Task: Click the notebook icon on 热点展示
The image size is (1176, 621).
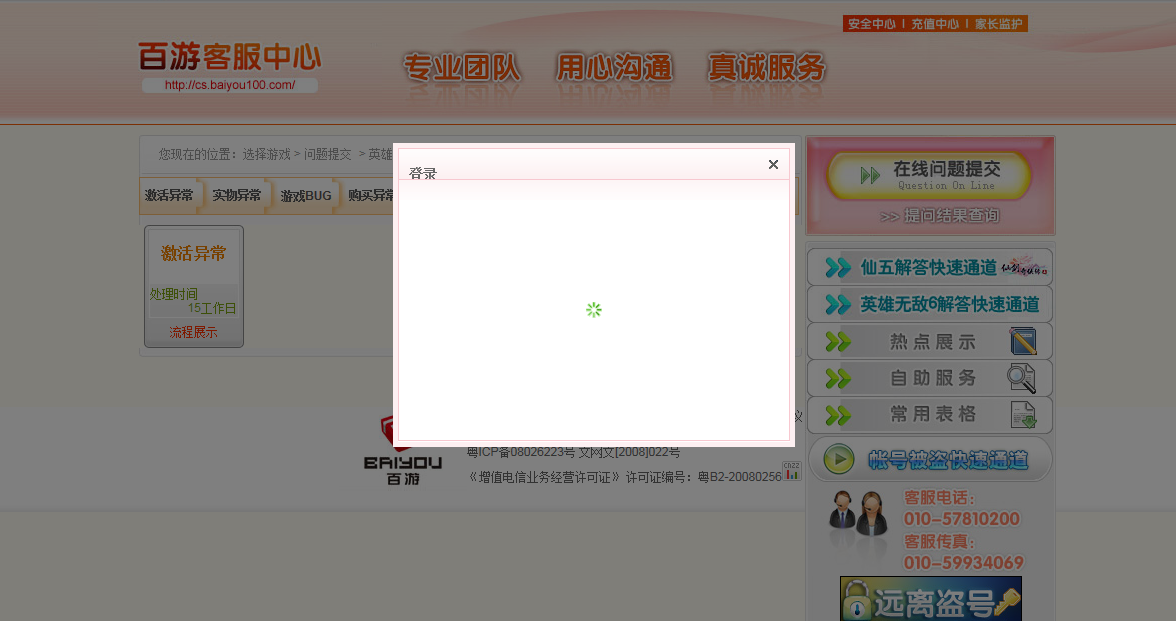Action: [1023, 342]
